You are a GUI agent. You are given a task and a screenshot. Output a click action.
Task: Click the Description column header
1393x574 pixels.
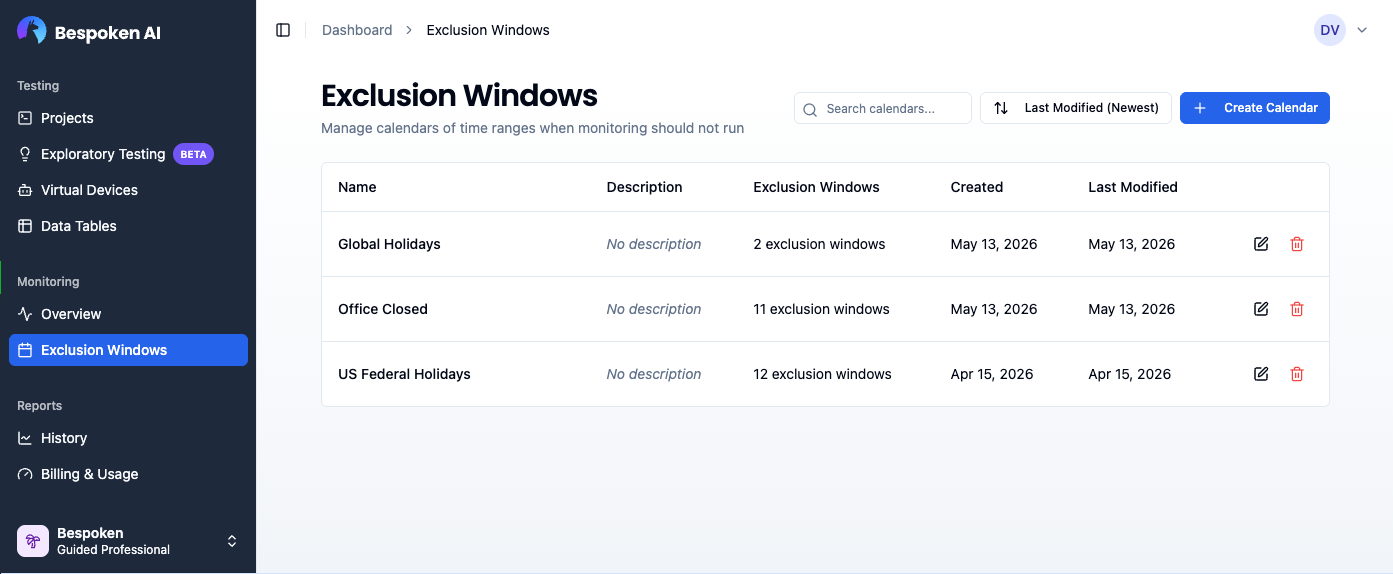pyautogui.click(x=645, y=187)
